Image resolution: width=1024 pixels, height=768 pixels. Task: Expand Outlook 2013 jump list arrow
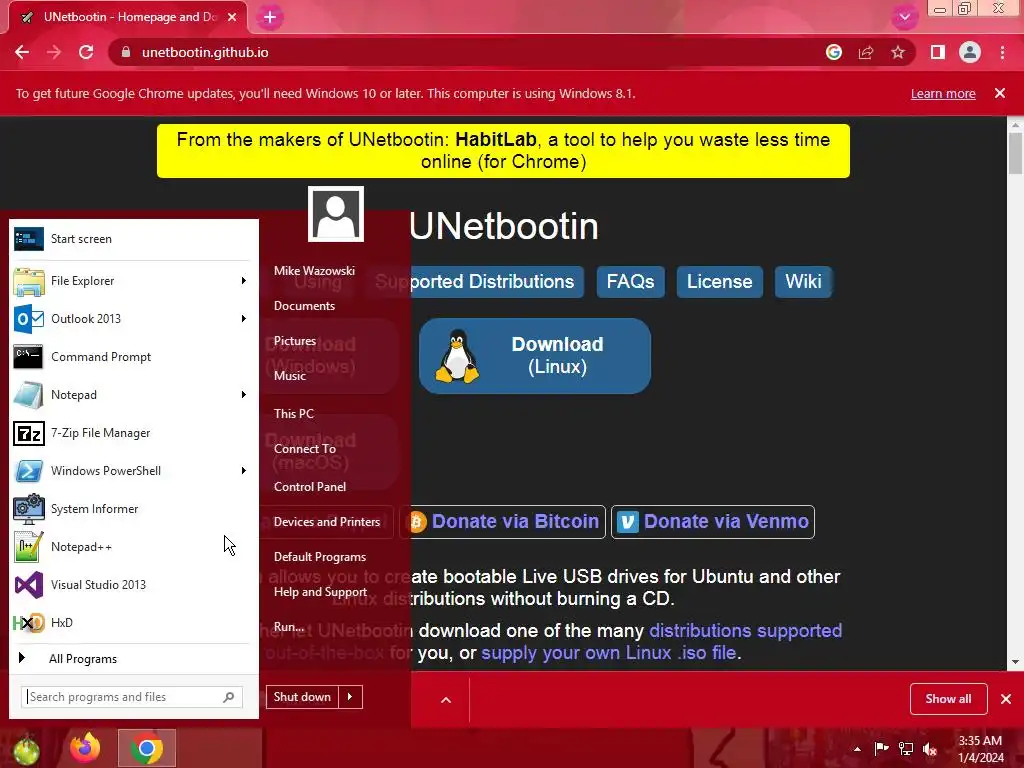(244, 319)
